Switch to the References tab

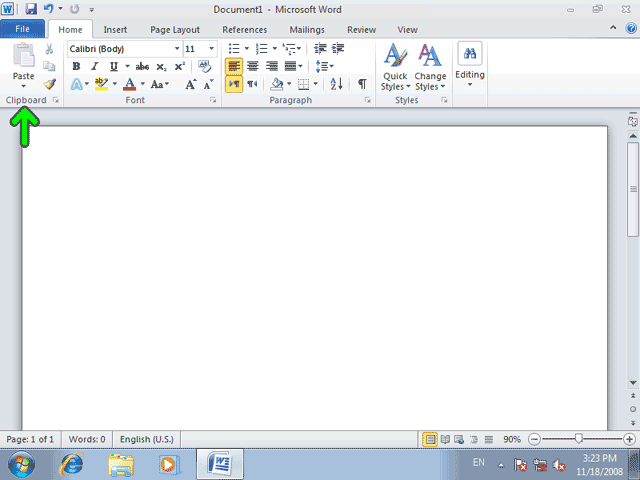pos(244,29)
